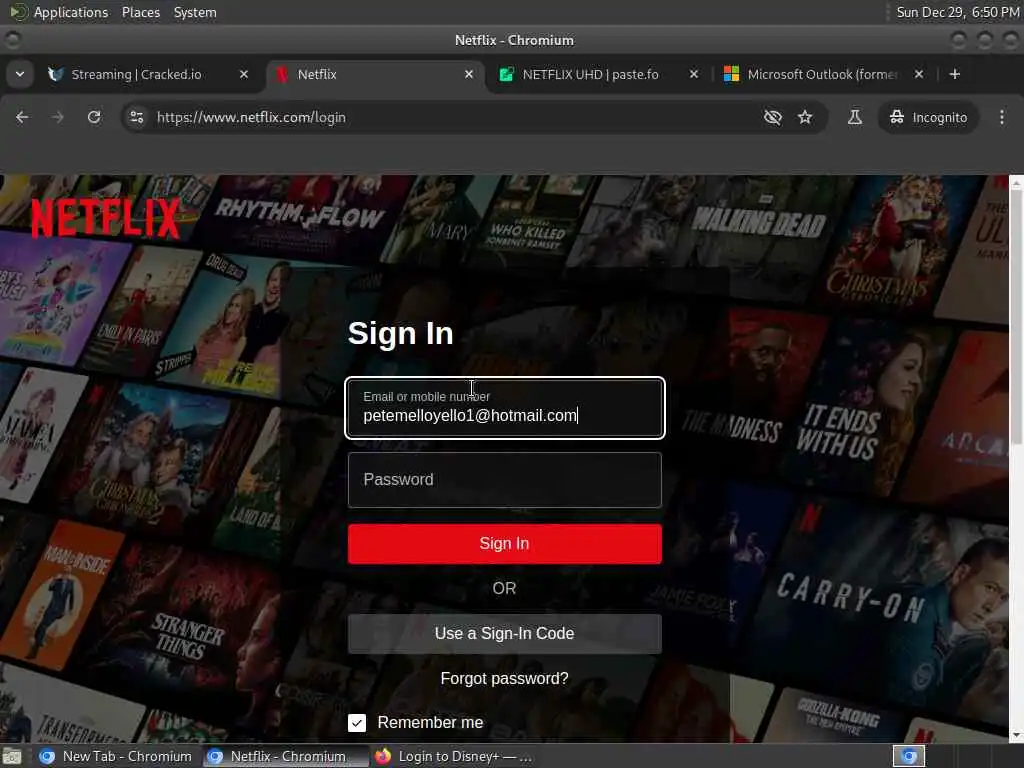This screenshot has height=768, width=1024.
Task: Click the date and time clock
Action: click(957, 12)
